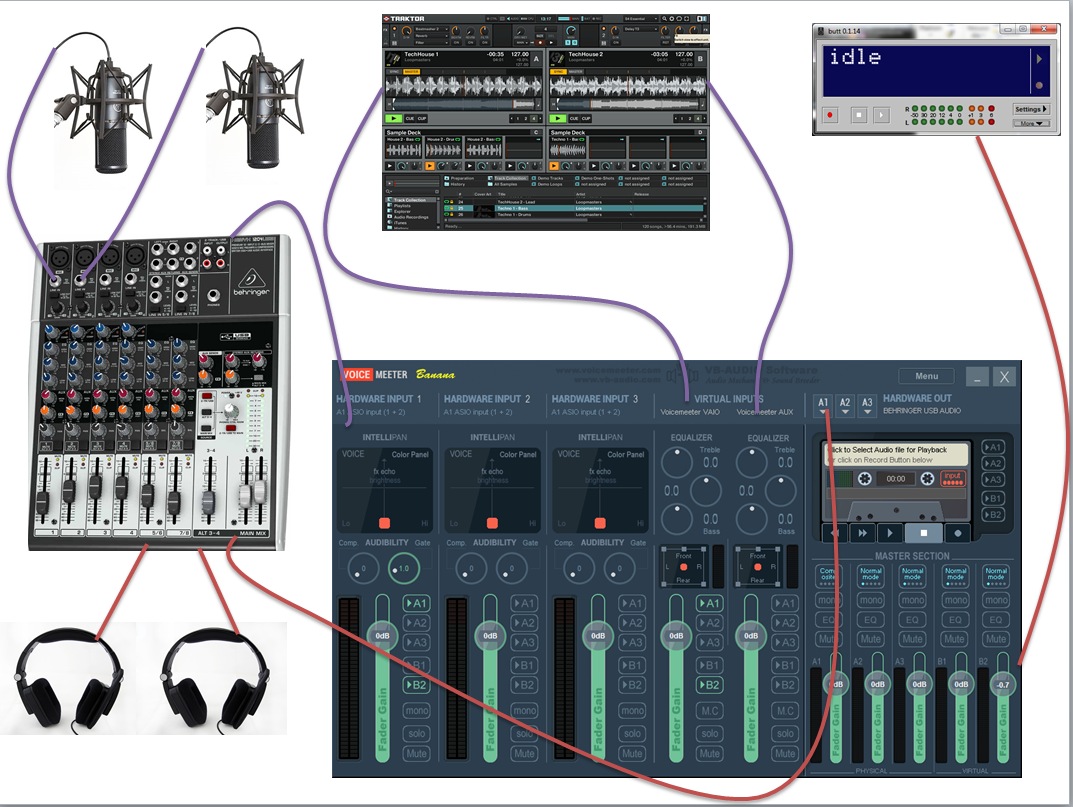1073x807 pixels.
Task: Toggle A1 routing on Voicemeeter VAIO strip
Action: point(710,604)
